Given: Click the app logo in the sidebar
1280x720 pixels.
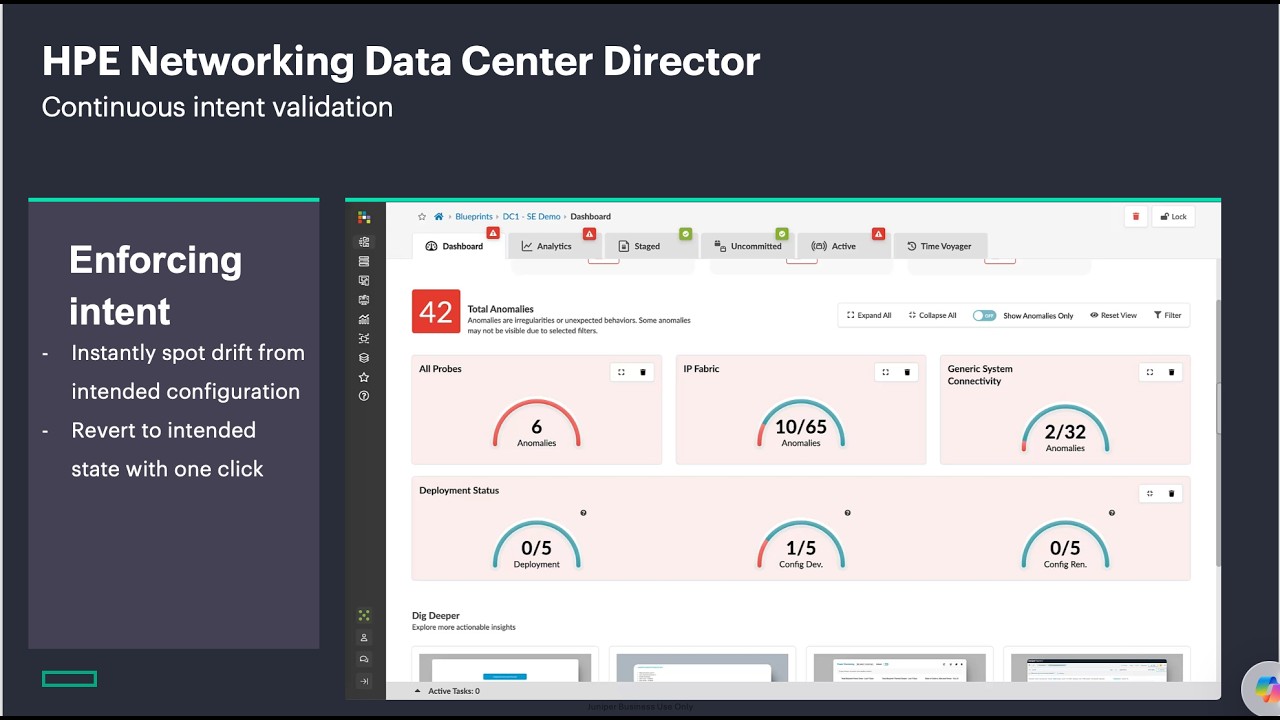Looking at the screenshot, I should click(x=364, y=217).
